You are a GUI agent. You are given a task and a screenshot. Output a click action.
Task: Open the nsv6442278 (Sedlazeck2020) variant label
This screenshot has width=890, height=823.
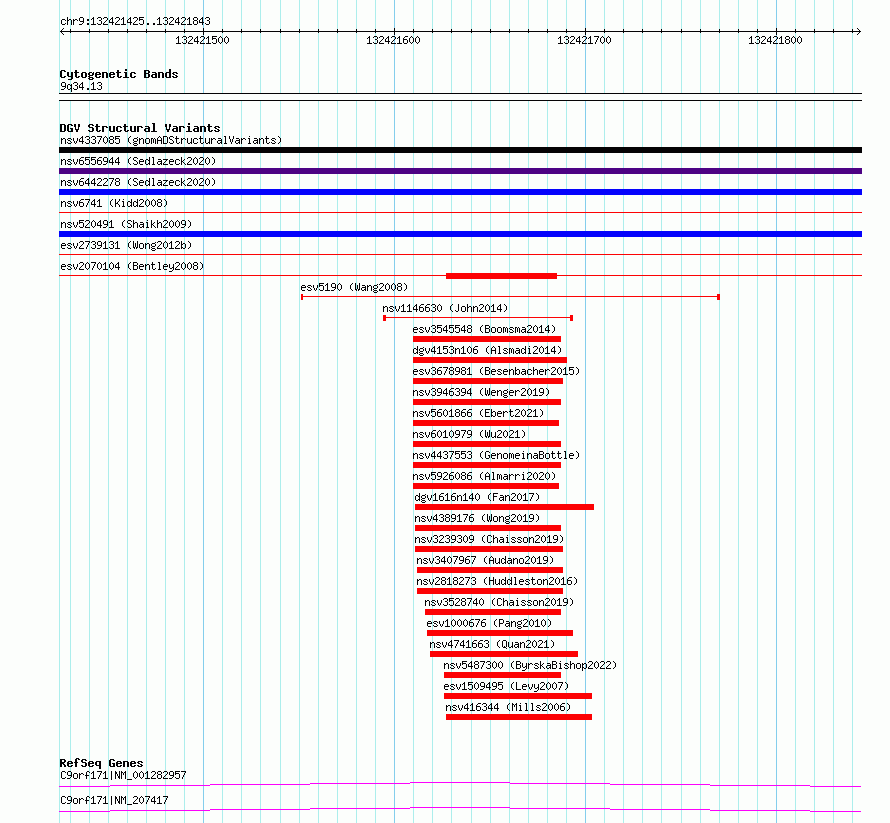click(138, 182)
